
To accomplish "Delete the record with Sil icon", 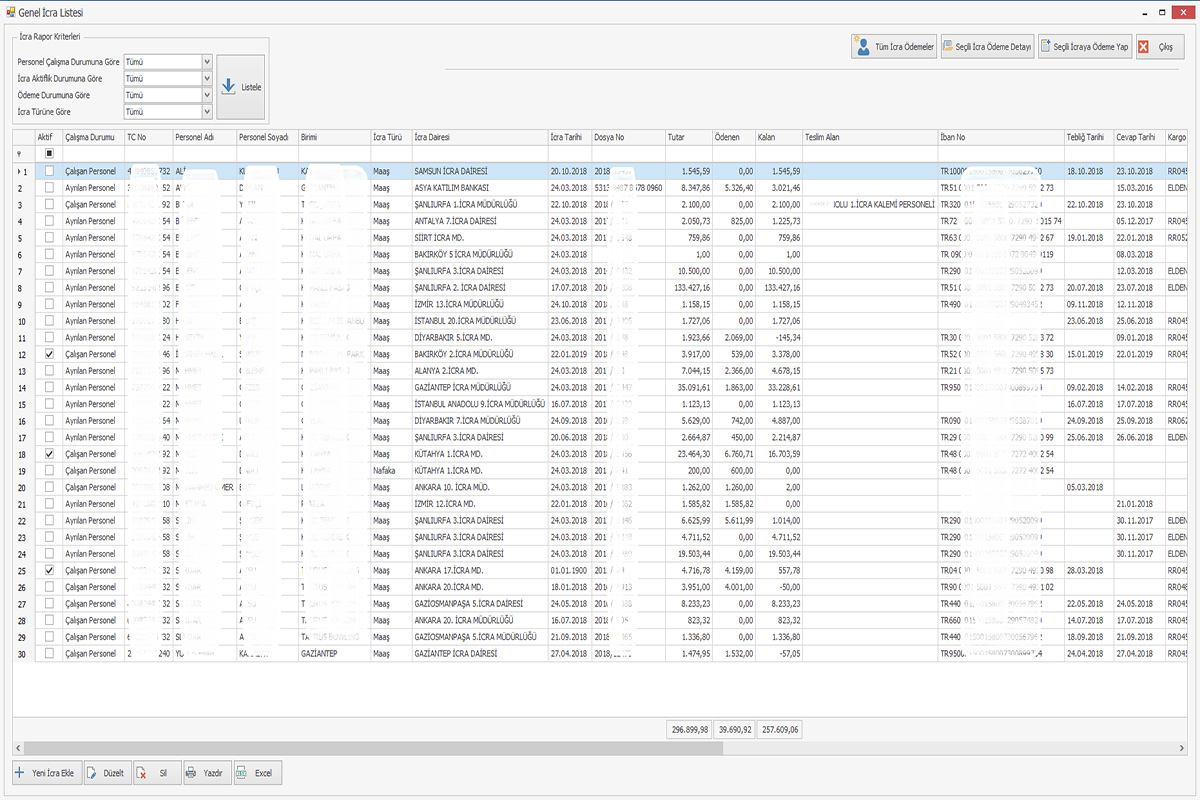I will pyautogui.click(x=141, y=773).
